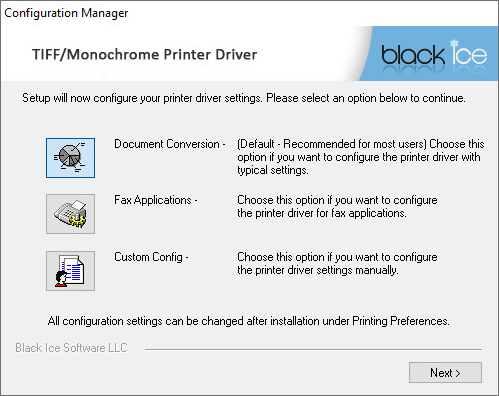This screenshot has height=396, width=499.
Task: Choose the Fax Applications fax machine icon
Action: [x=70, y=214]
